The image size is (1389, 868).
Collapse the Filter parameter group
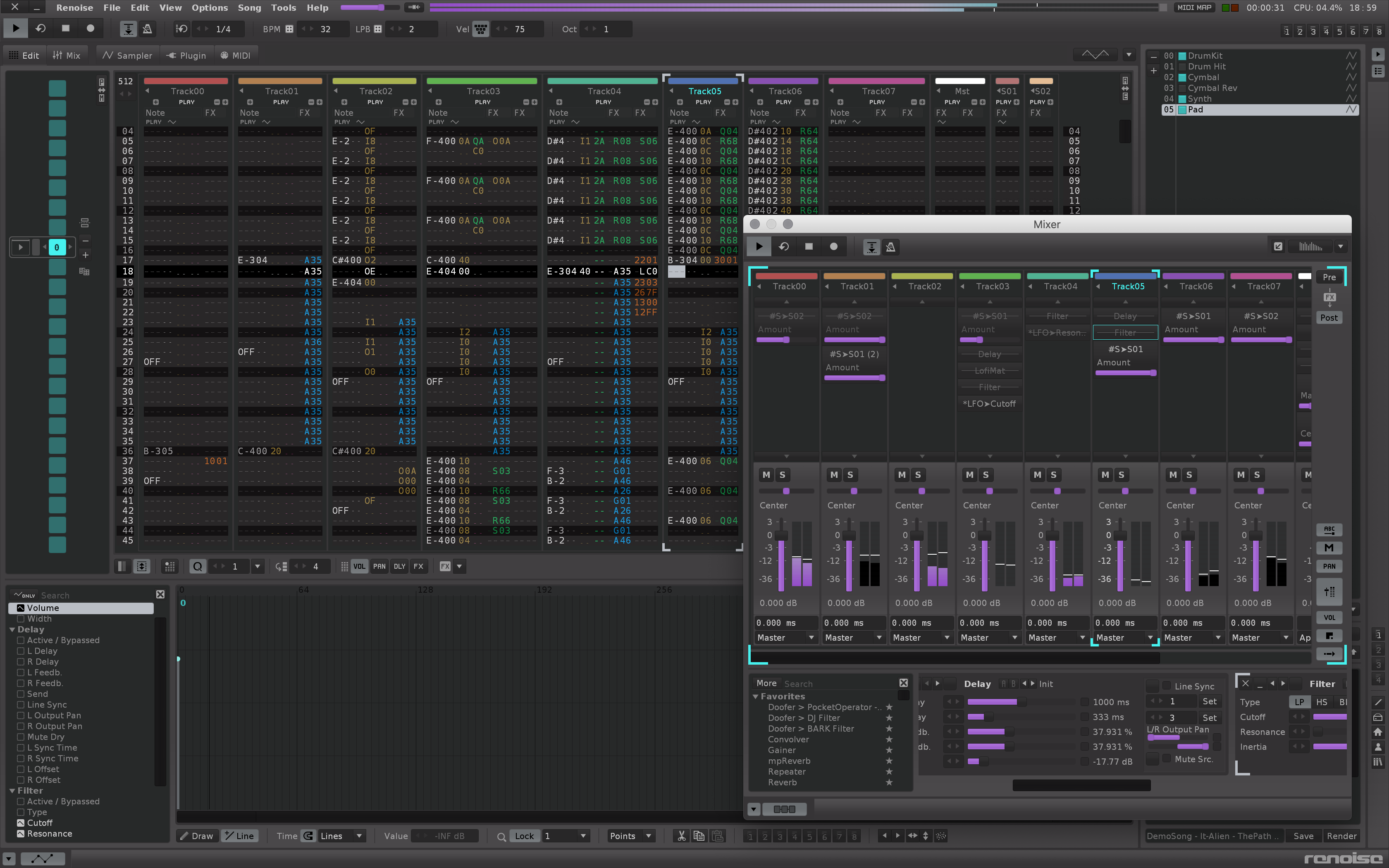tap(12, 790)
